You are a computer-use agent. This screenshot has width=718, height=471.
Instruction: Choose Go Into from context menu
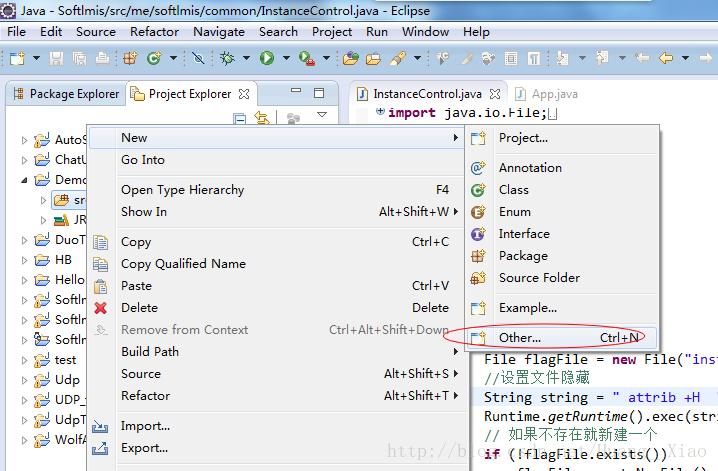click(276, 160)
